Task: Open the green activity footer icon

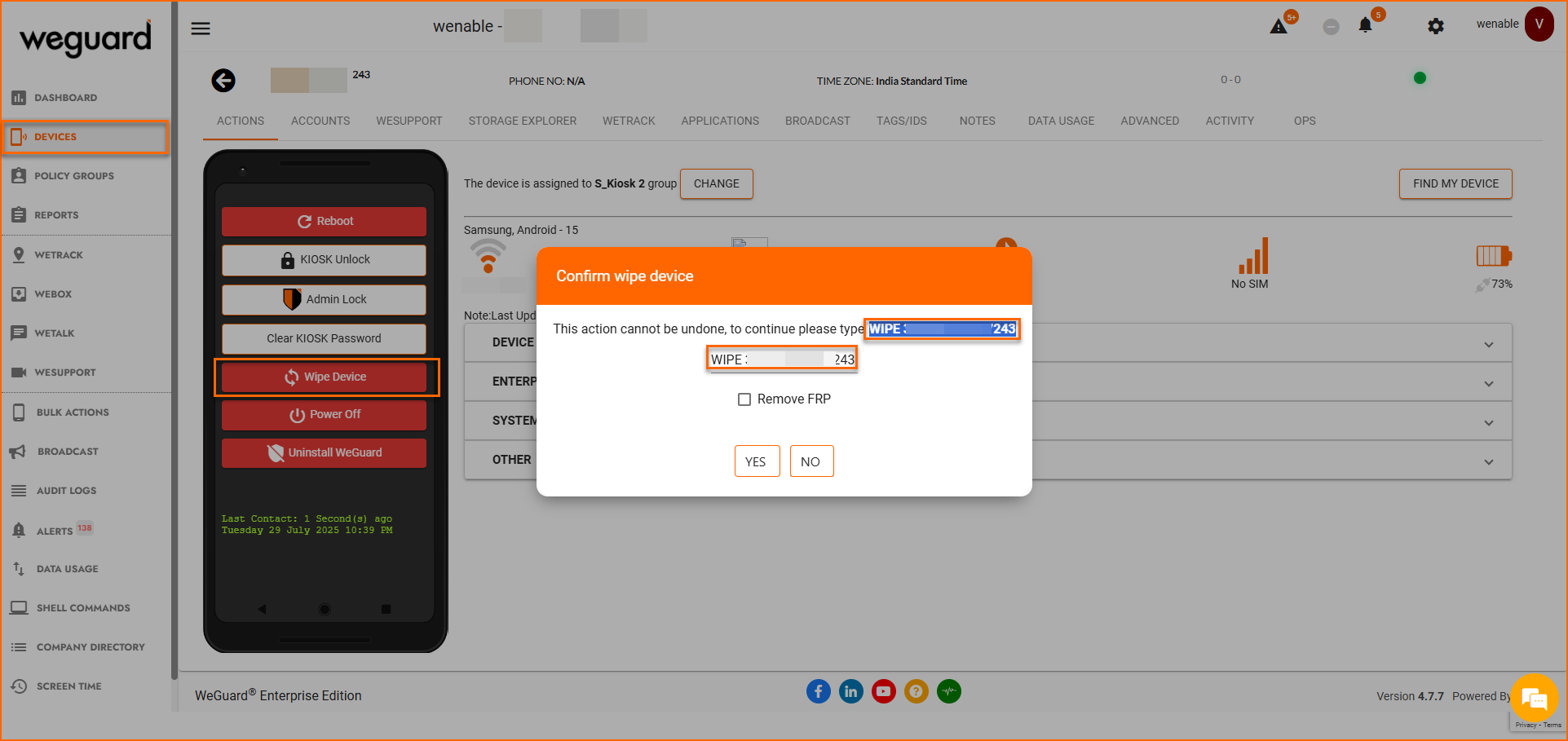Action: (949, 691)
